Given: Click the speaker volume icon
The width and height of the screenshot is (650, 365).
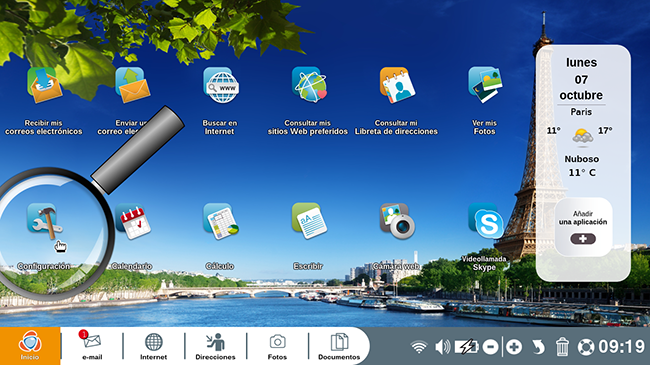Looking at the screenshot, I should pos(443,347).
